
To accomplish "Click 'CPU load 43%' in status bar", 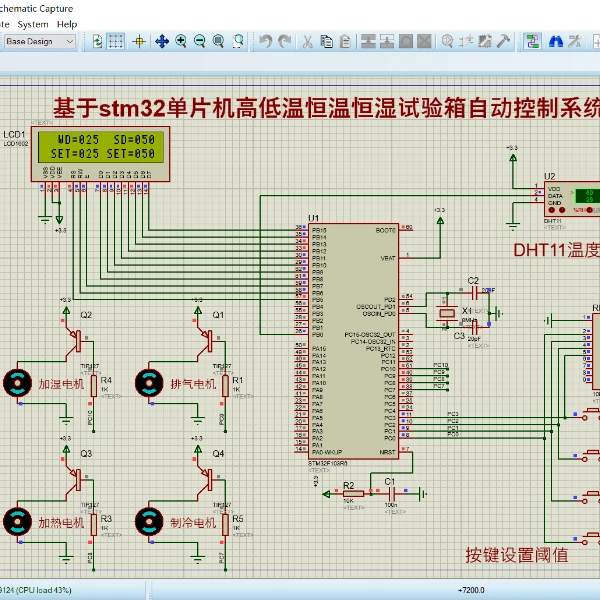I will (x=44, y=590).
